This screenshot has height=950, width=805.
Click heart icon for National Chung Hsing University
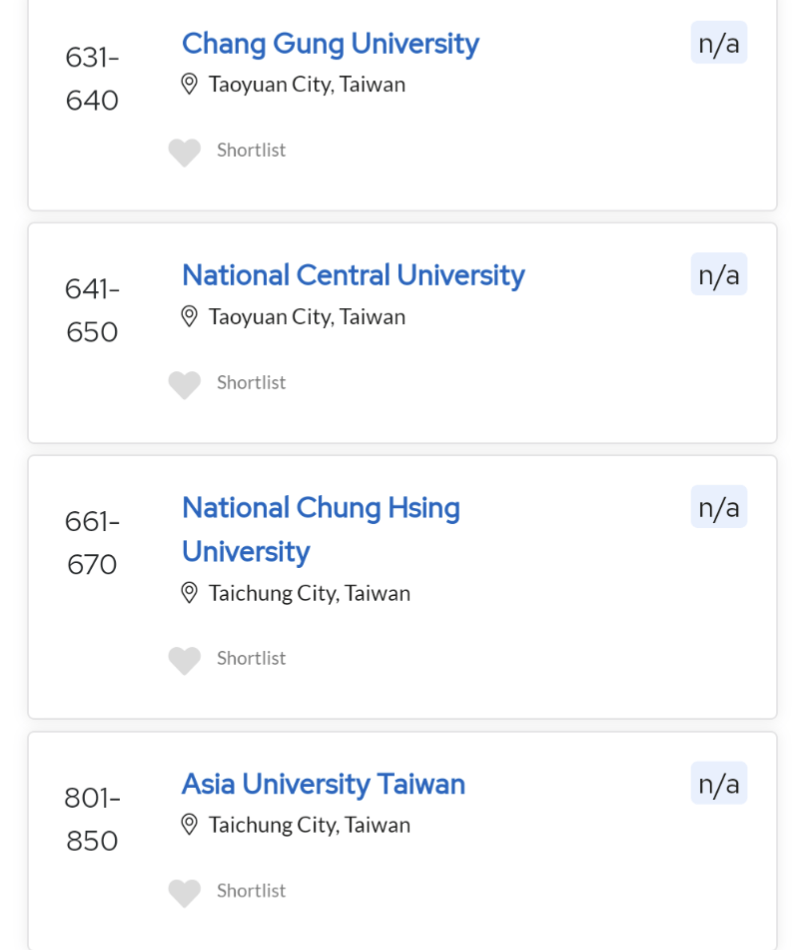tap(184, 660)
